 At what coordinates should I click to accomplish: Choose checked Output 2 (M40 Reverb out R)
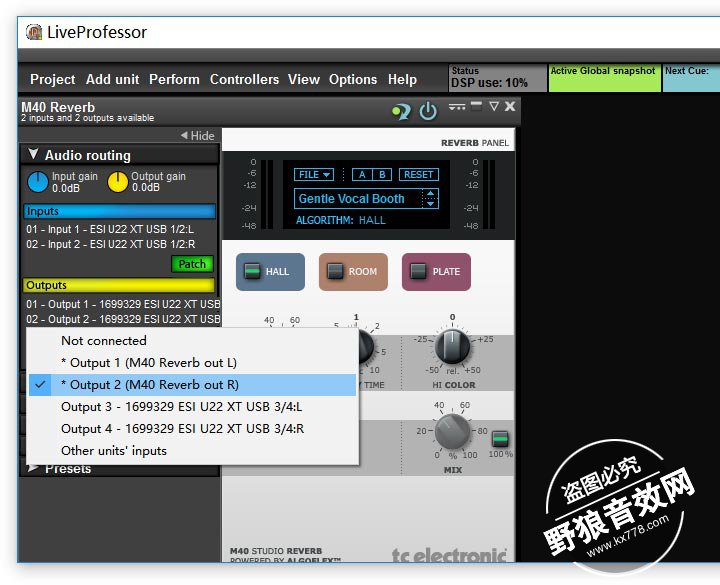192,385
